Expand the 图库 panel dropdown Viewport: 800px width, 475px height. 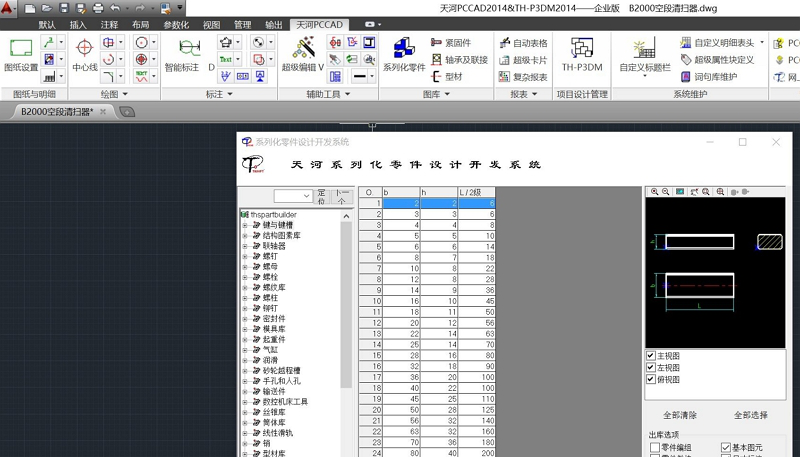point(447,94)
